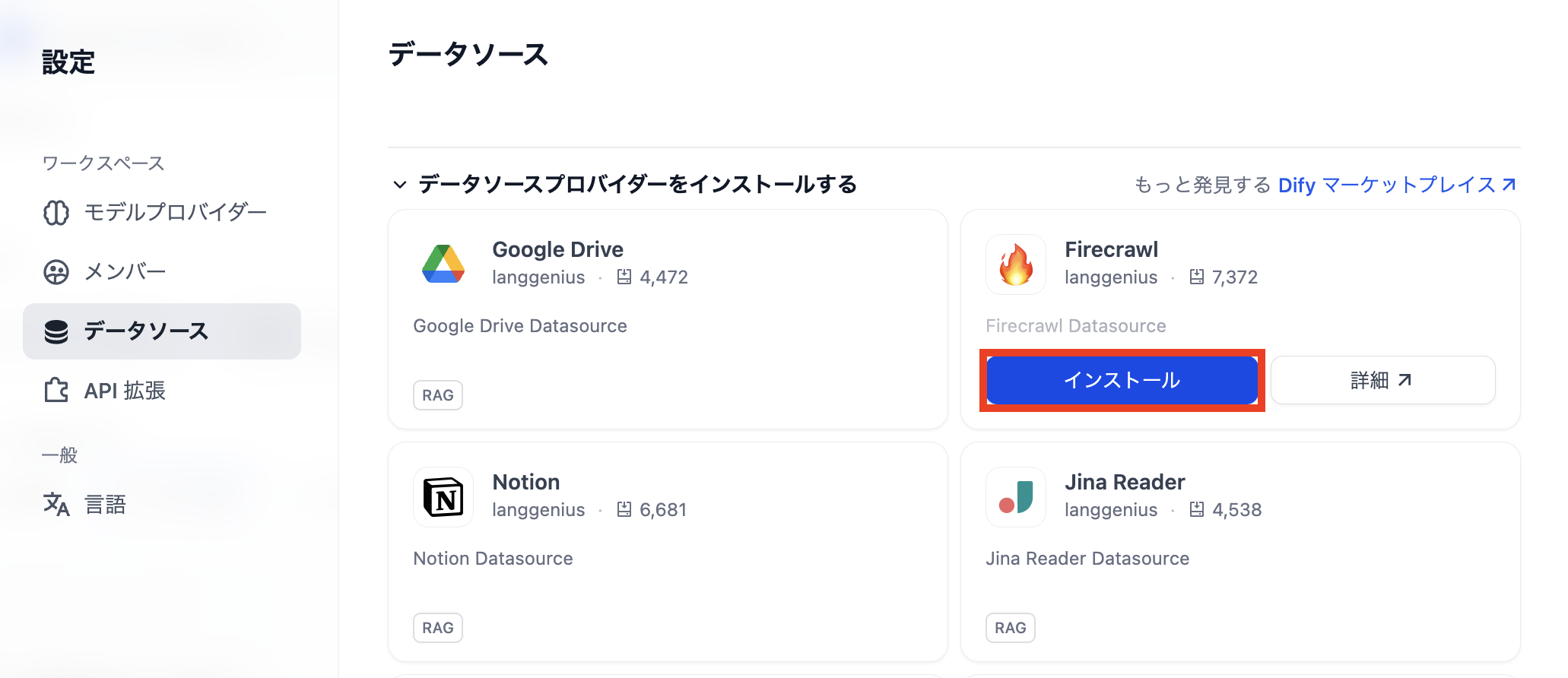The width and height of the screenshot is (1568, 678).
Task: Select the Google Drive card title
Action: click(557, 249)
